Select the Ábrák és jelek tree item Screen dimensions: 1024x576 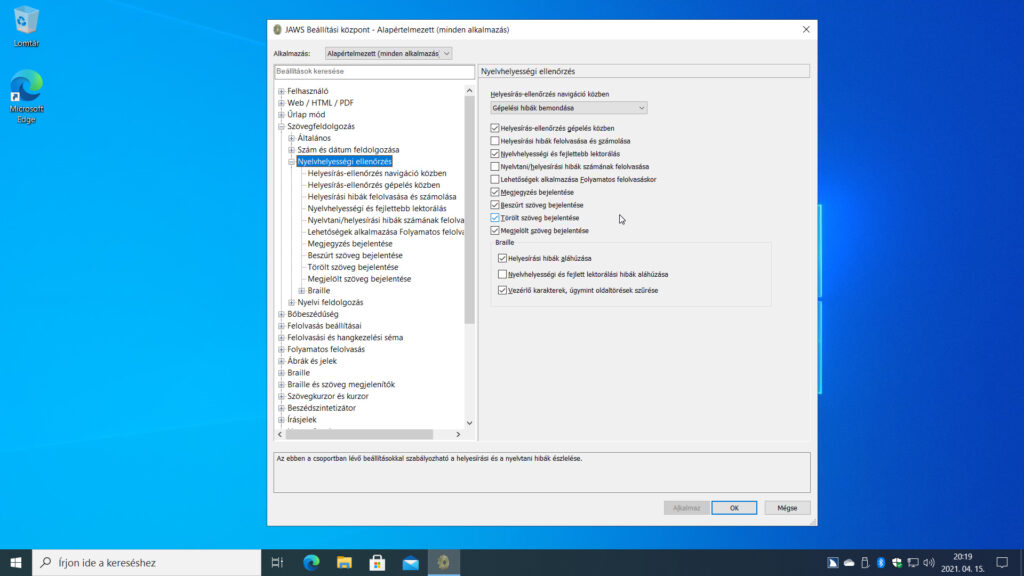pyautogui.click(x=312, y=361)
